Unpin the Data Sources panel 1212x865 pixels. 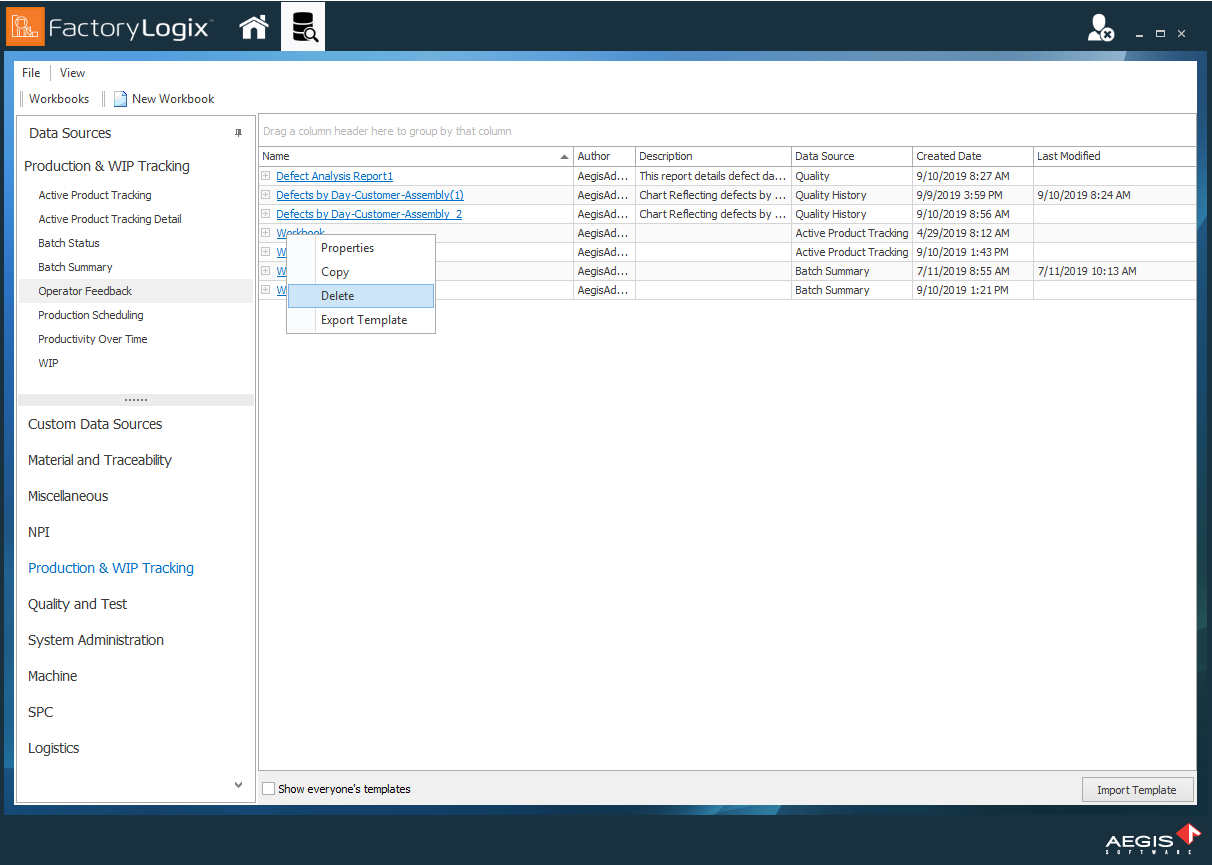[238, 133]
